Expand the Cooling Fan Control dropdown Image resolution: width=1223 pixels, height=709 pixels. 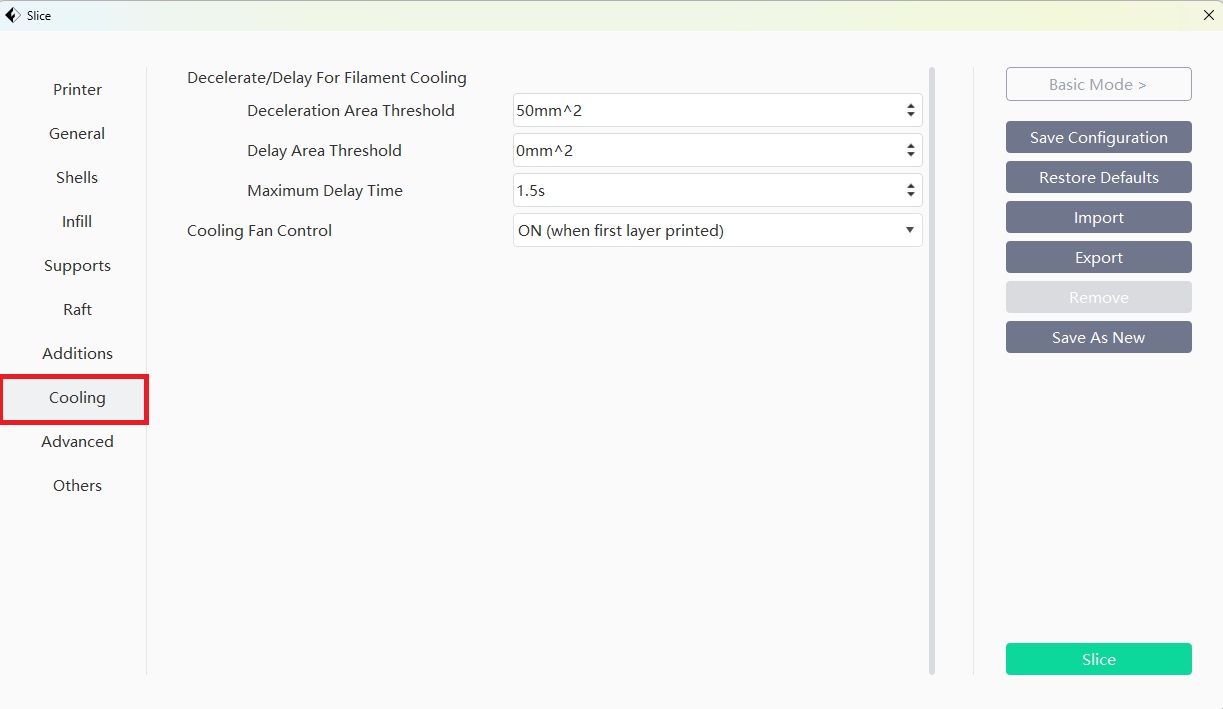click(x=716, y=230)
